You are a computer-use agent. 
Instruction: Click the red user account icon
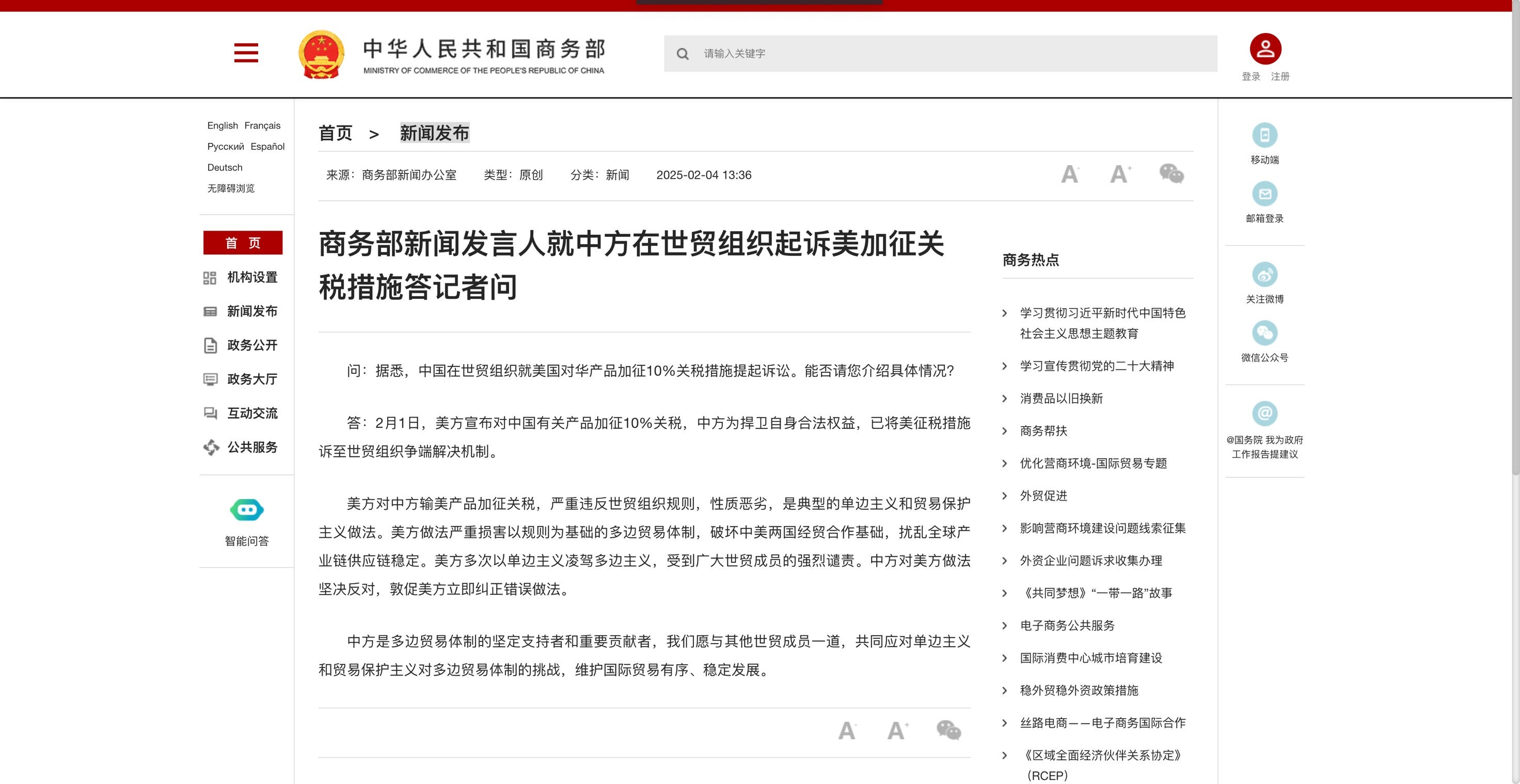pos(1265,49)
